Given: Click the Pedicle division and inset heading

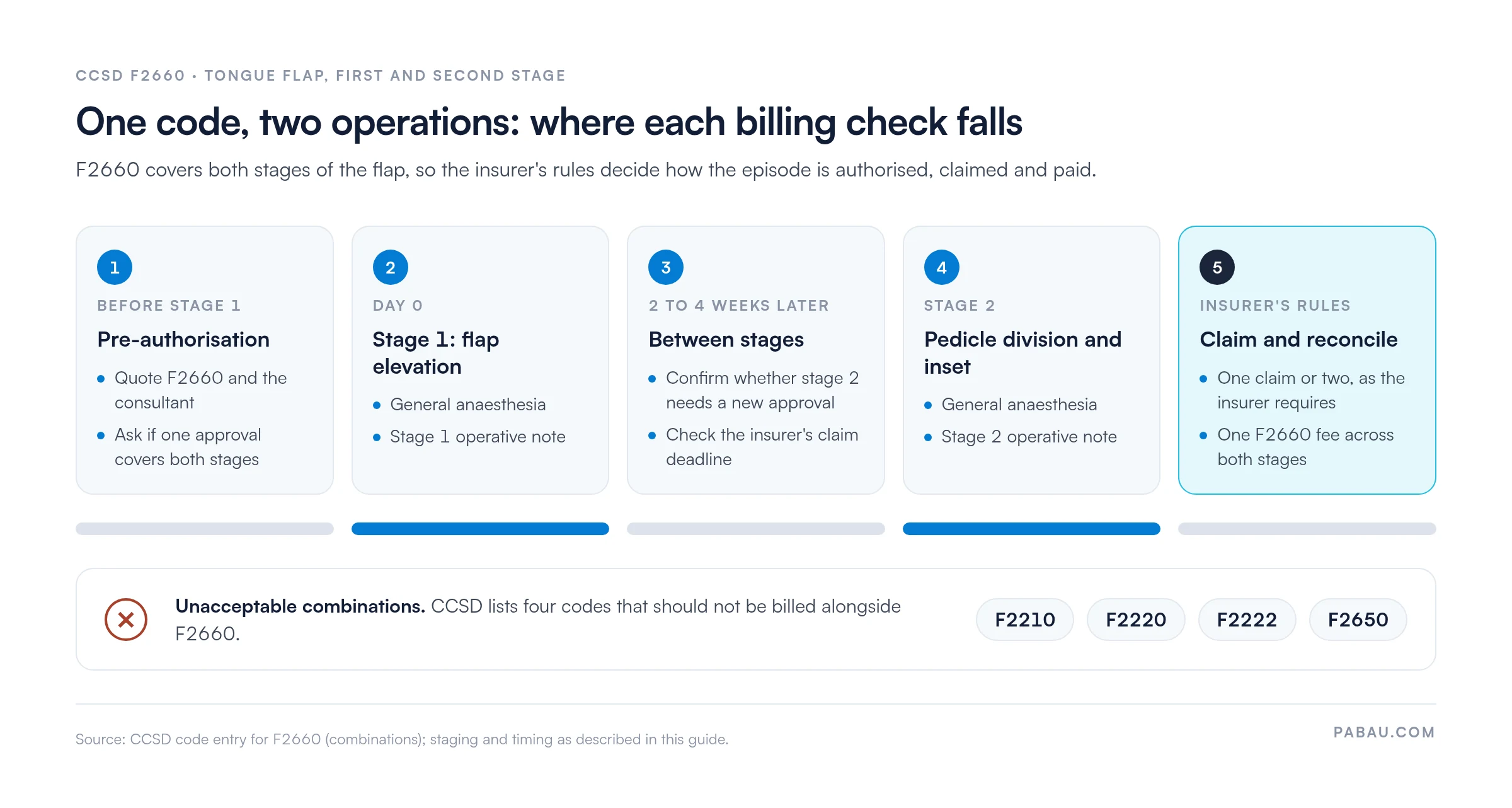Looking at the screenshot, I should 1022,353.
